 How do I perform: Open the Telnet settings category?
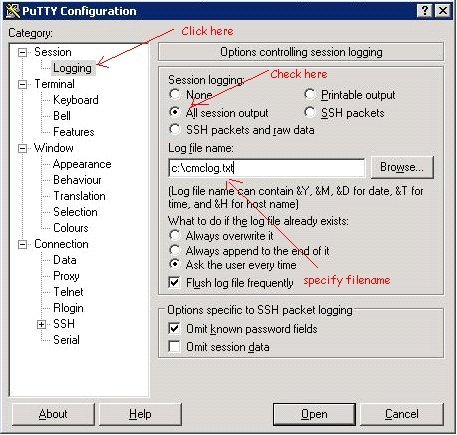point(68,292)
